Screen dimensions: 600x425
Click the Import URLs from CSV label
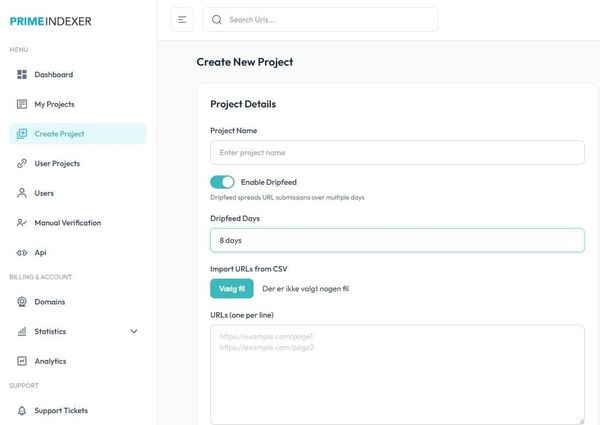click(249, 269)
